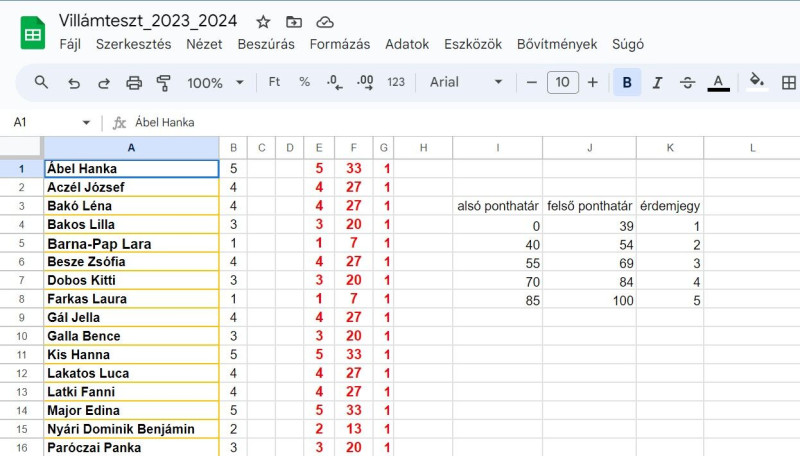Open the borders tool
This screenshot has height=456, width=800.
tap(788, 83)
